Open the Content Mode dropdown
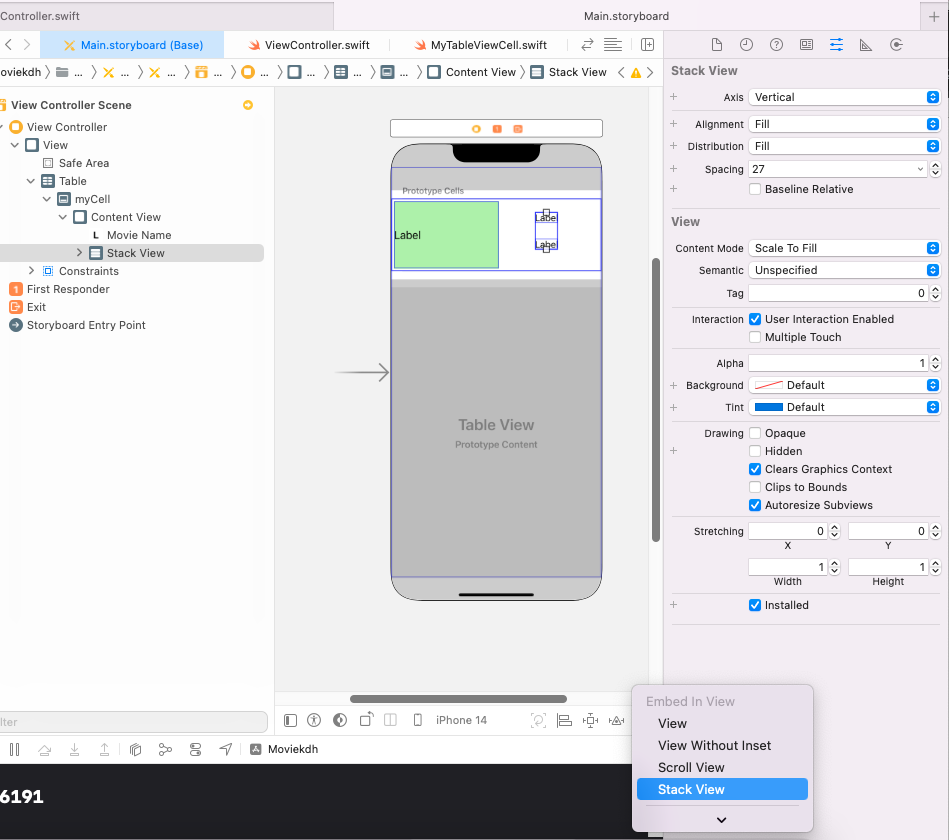Viewport: 949px width, 840px height. (844, 248)
